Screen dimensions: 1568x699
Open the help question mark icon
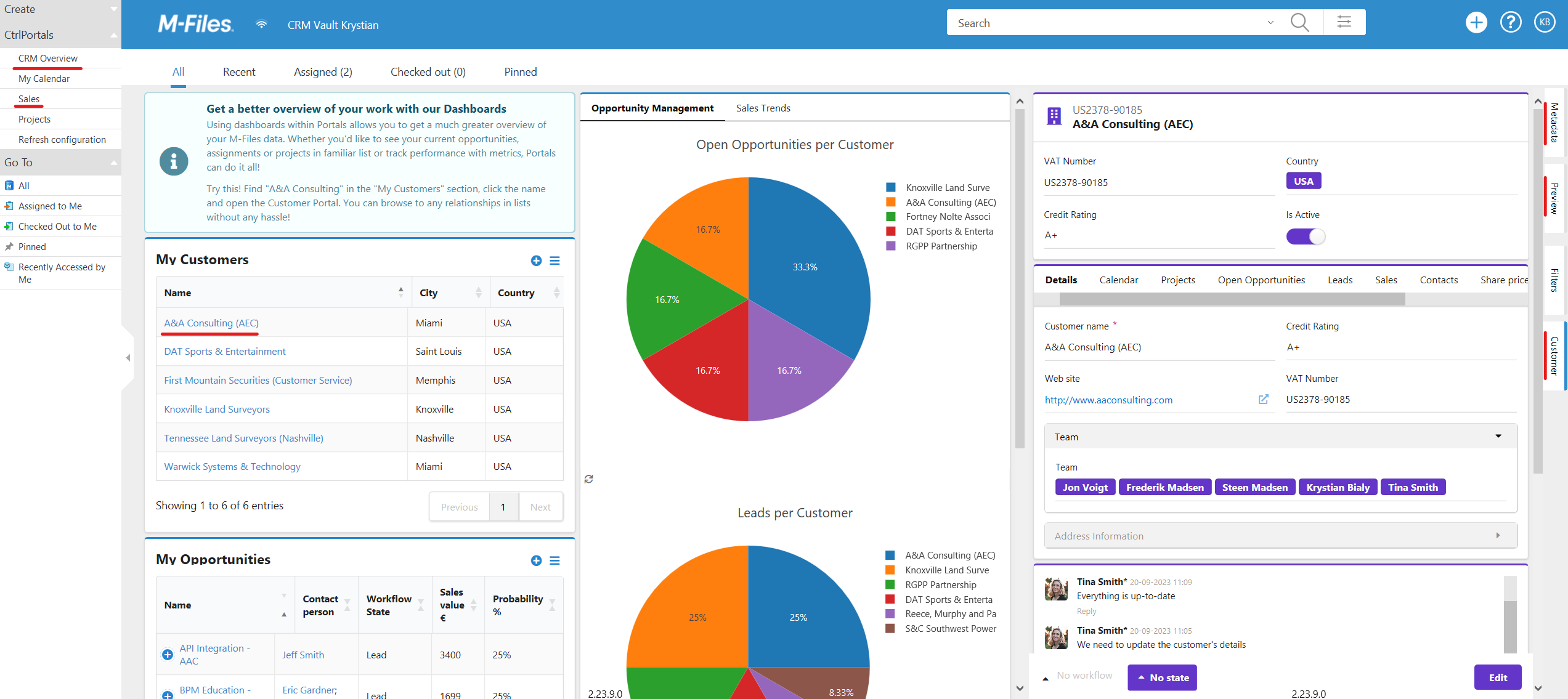point(1511,23)
